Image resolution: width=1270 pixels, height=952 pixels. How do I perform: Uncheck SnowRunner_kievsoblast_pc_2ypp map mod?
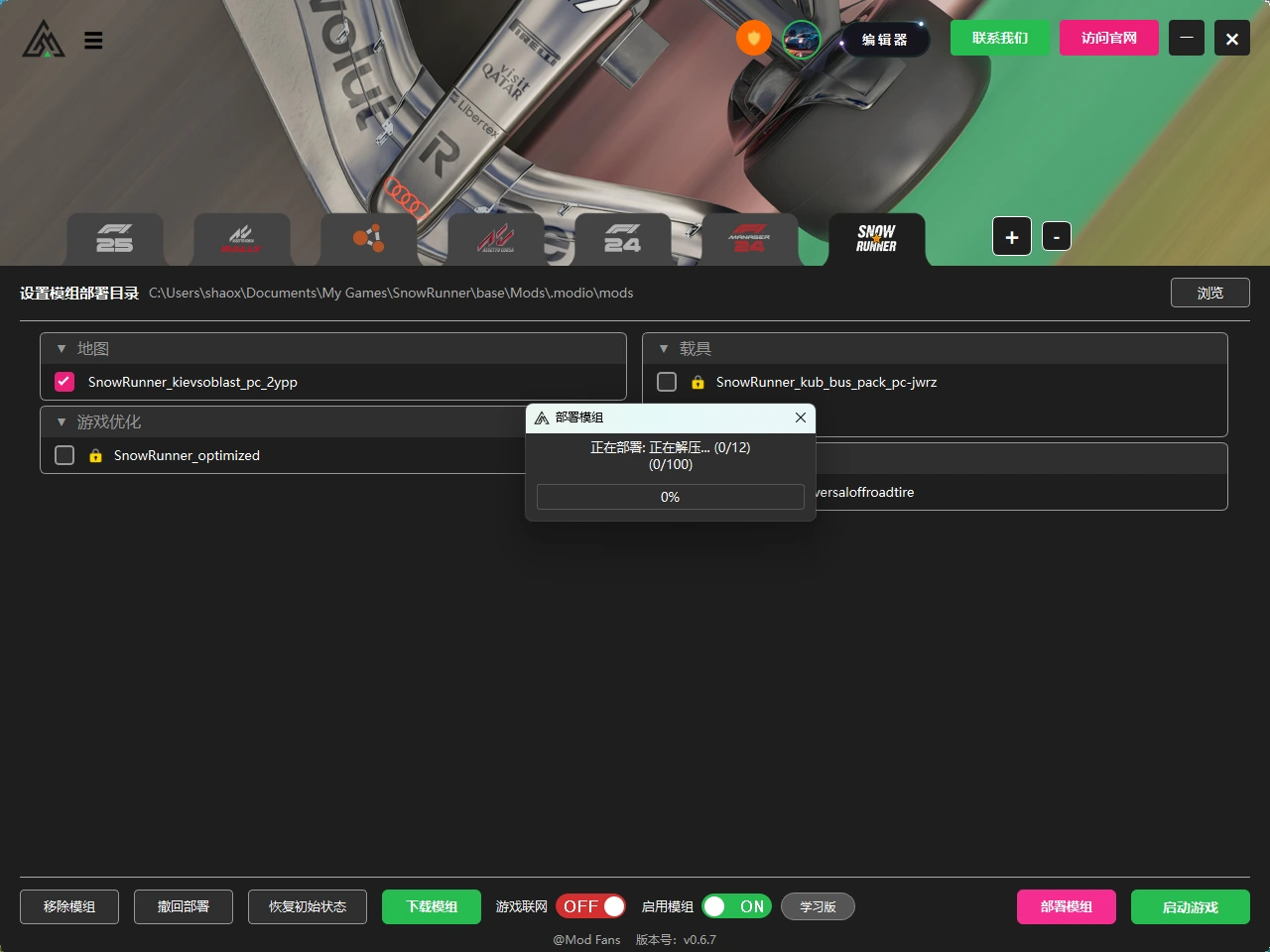(64, 382)
